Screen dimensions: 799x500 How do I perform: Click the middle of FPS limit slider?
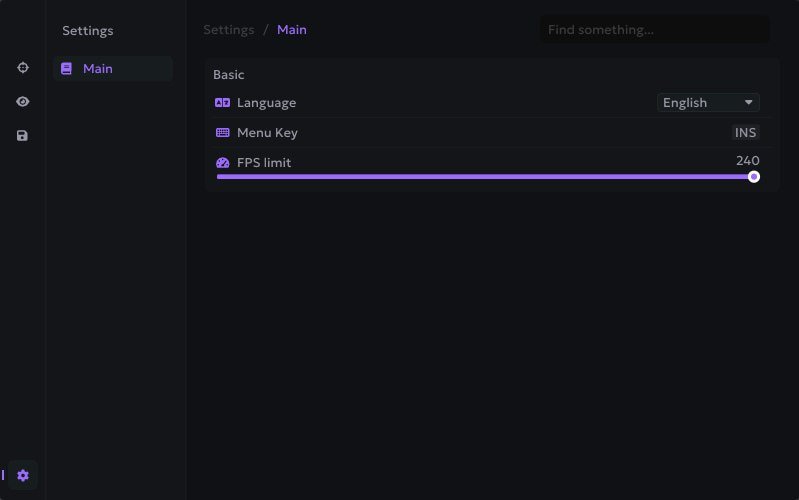(x=485, y=177)
